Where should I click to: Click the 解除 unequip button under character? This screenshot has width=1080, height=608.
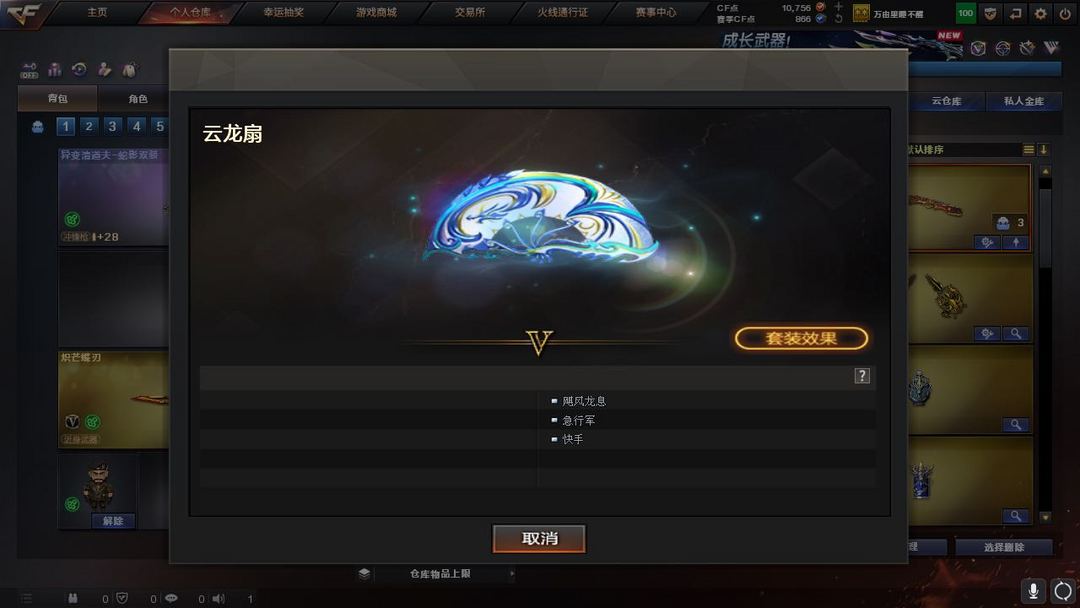click(113, 521)
